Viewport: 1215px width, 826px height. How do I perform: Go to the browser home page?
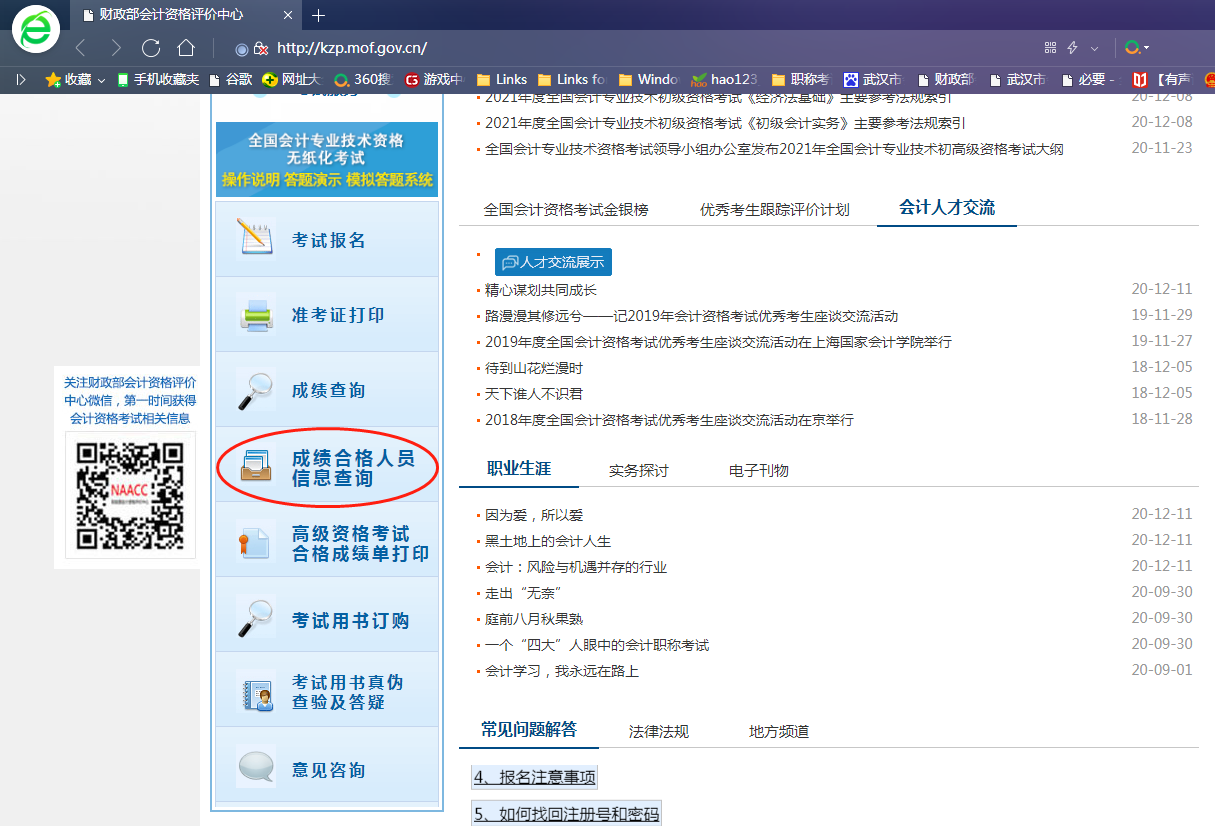[185, 48]
